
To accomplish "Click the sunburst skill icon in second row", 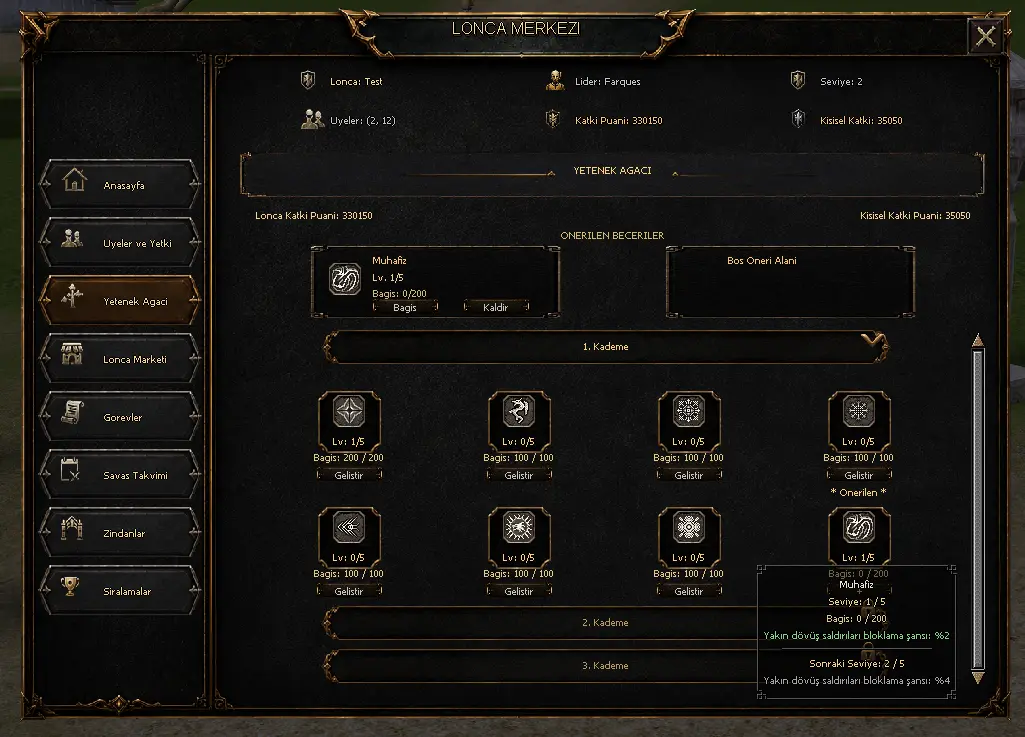I will pyautogui.click(x=519, y=528).
